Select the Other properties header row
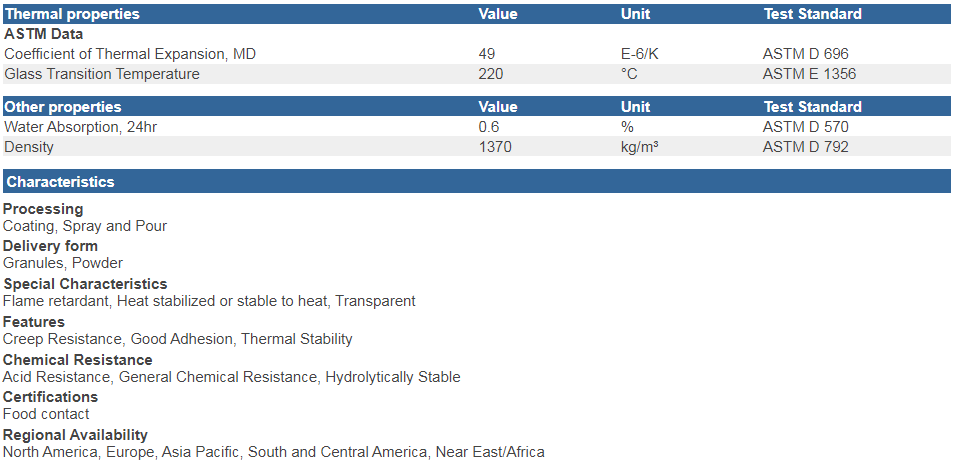The image size is (953, 473). pos(476,106)
